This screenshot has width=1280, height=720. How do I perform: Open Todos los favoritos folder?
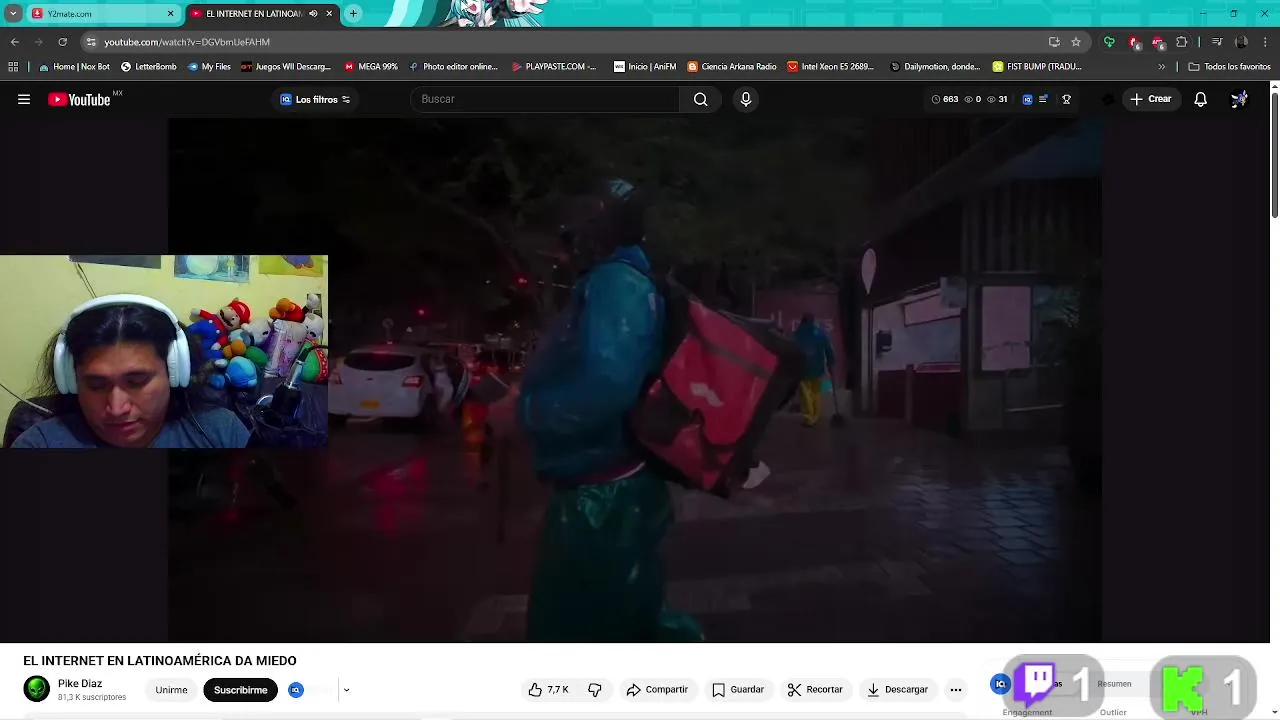click(x=1229, y=67)
